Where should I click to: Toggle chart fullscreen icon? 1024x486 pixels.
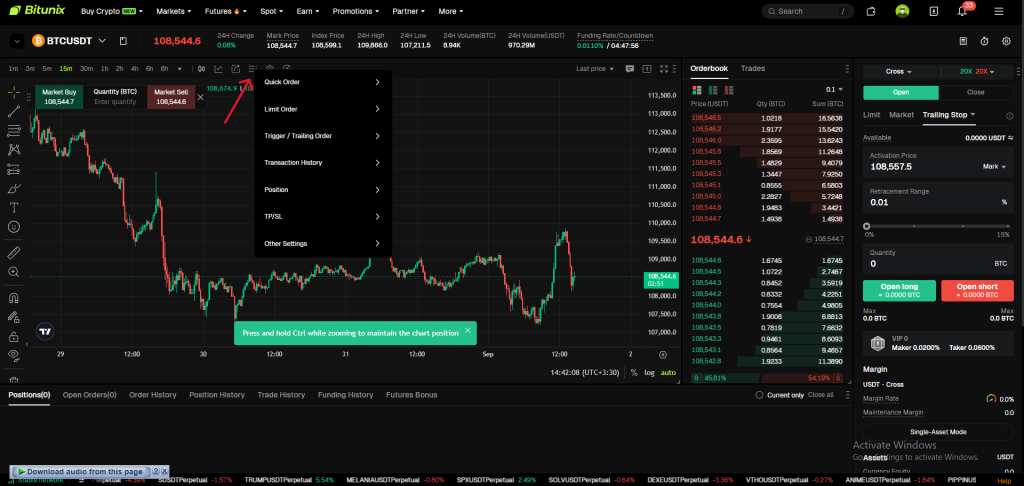point(664,69)
